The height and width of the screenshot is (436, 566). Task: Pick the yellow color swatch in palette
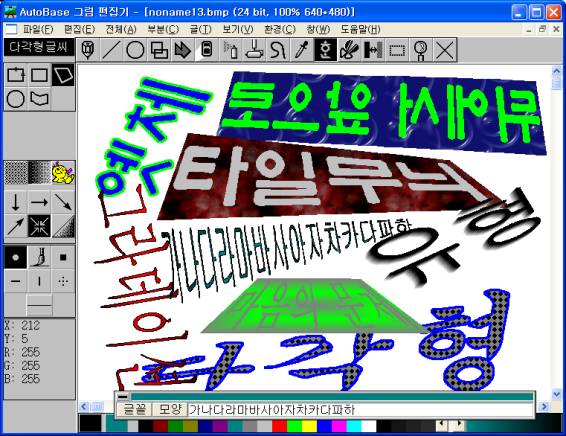point(309,426)
